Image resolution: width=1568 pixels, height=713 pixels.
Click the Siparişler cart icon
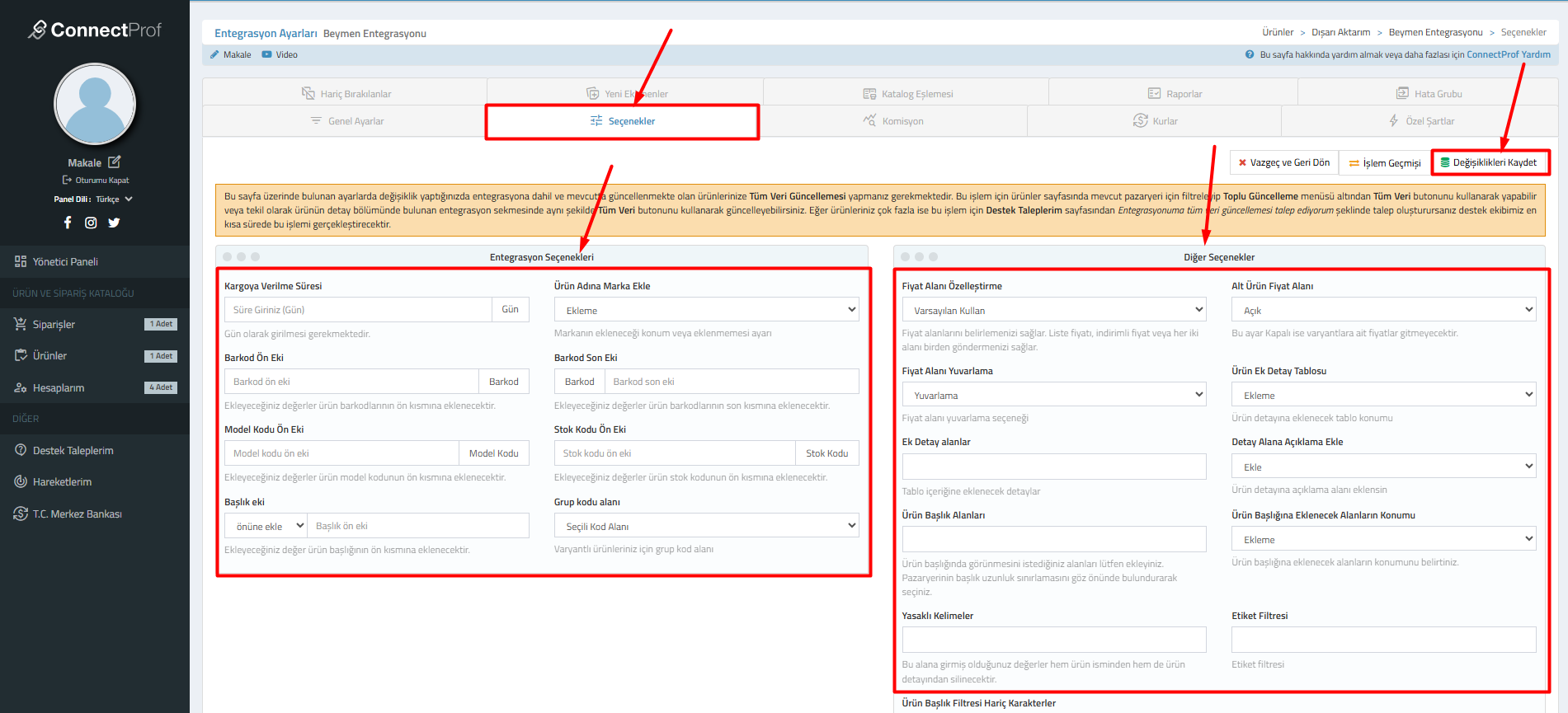pos(21,324)
